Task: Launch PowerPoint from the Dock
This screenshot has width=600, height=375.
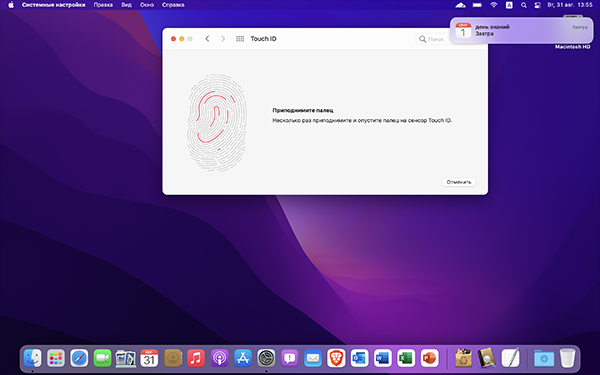Action: pos(429,359)
